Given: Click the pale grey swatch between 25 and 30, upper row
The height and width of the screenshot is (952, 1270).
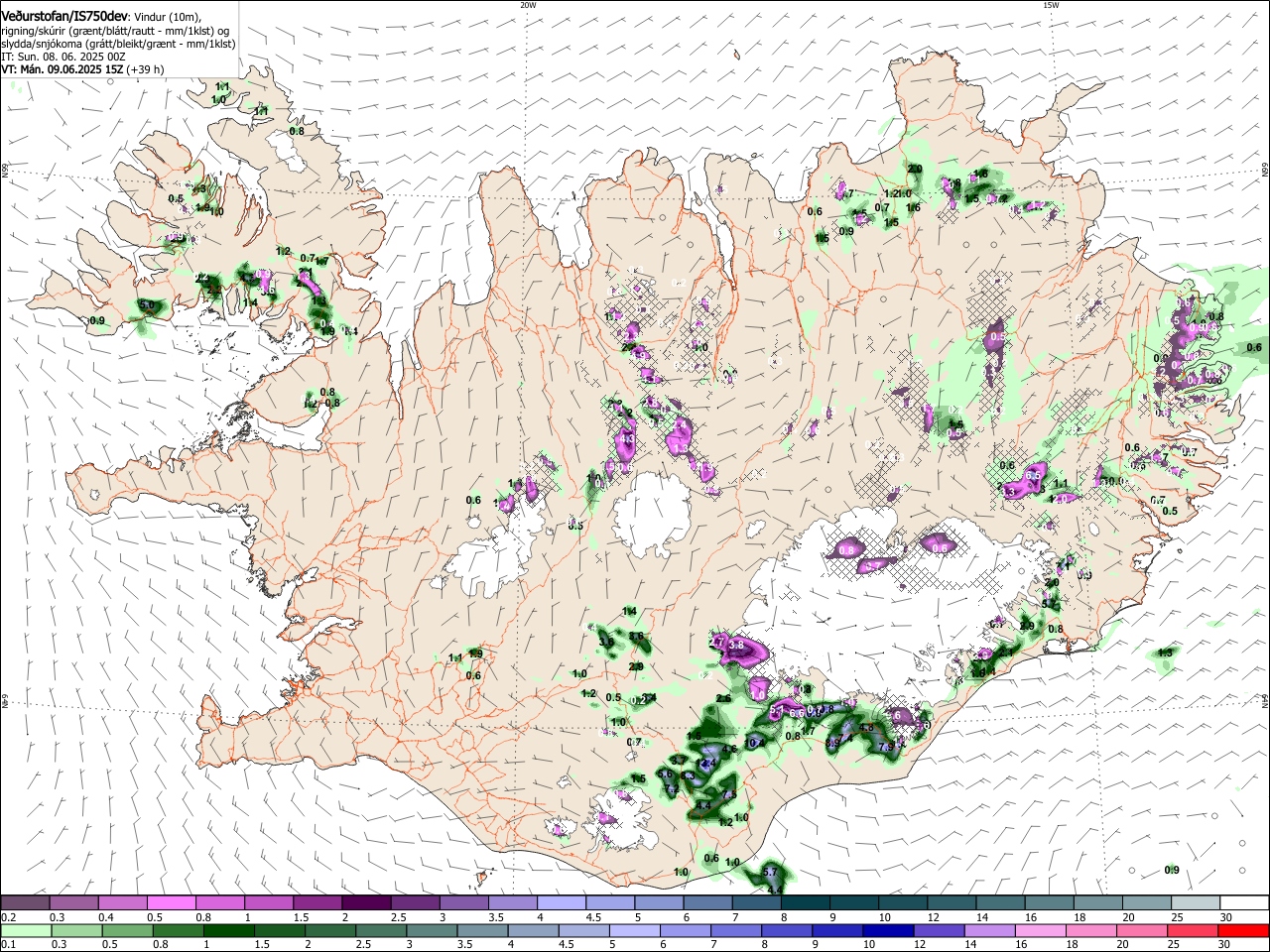Looking at the screenshot, I should [x=1194, y=903].
